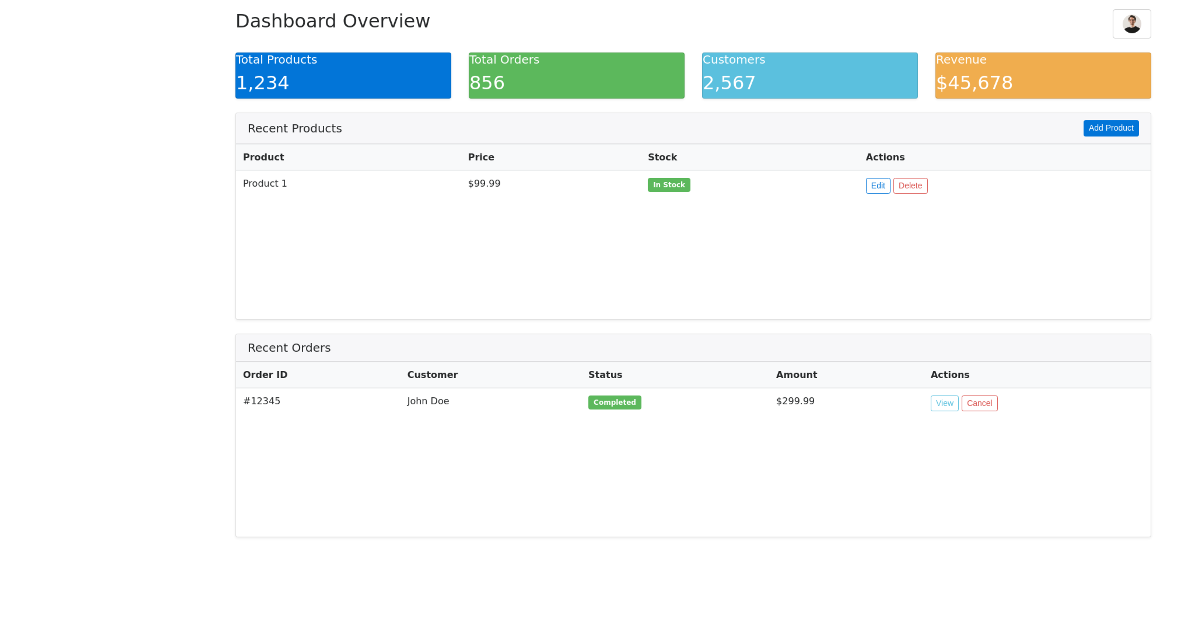Click the Customers stat card showing 2,567
Image resolution: width=1200 pixels, height=630 pixels.
point(809,75)
